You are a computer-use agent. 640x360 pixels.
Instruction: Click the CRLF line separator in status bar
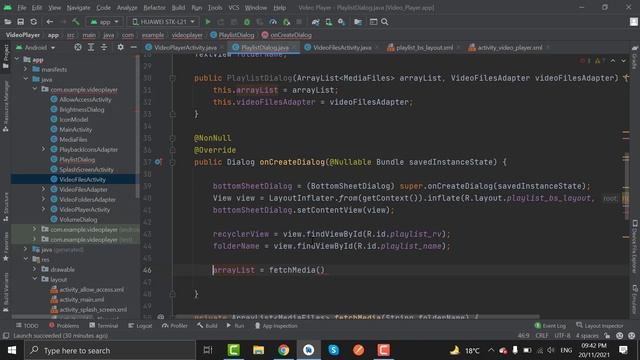pos(542,336)
